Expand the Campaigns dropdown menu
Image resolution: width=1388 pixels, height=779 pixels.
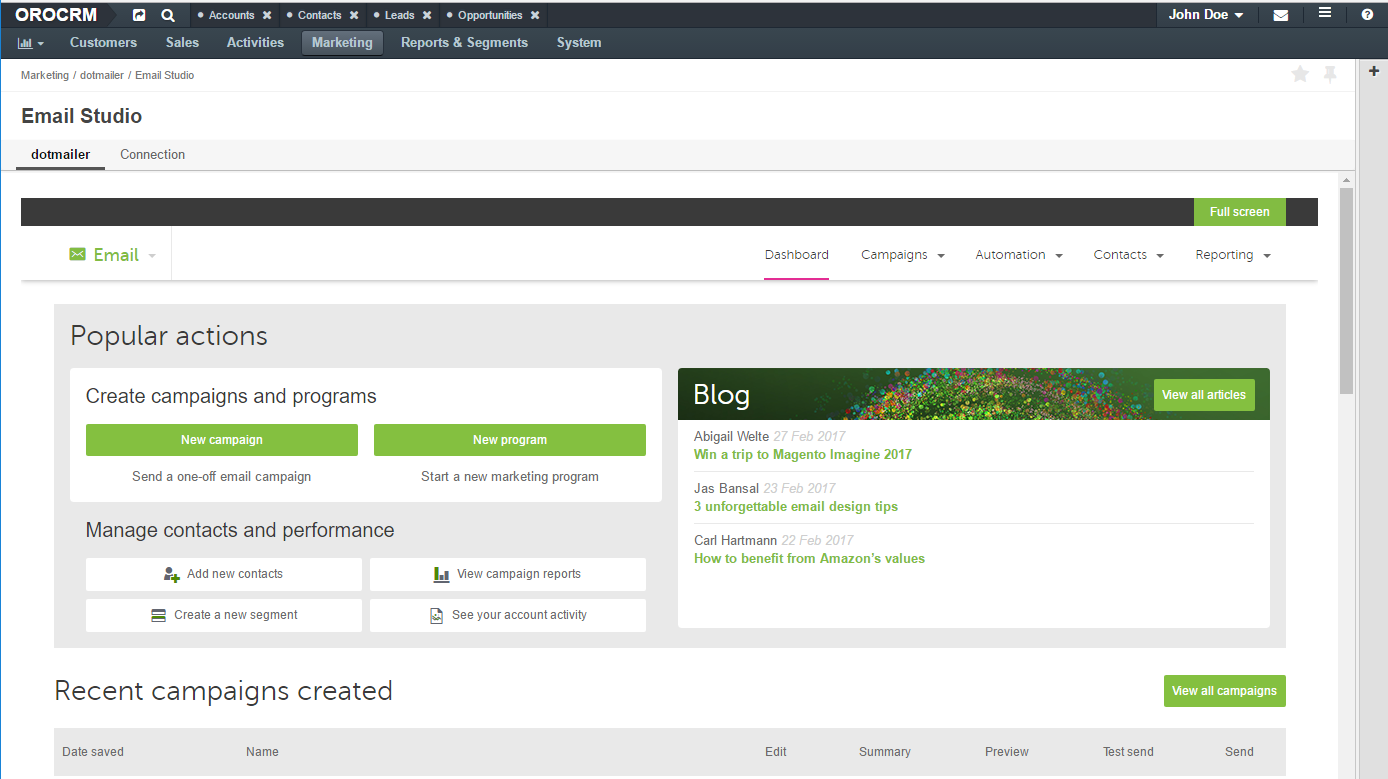[903, 255]
